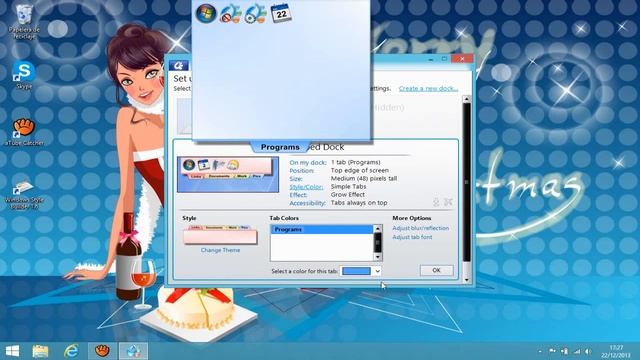Show hidden tray icons arrow
This screenshot has height=360, width=640.
tap(540, 351)
